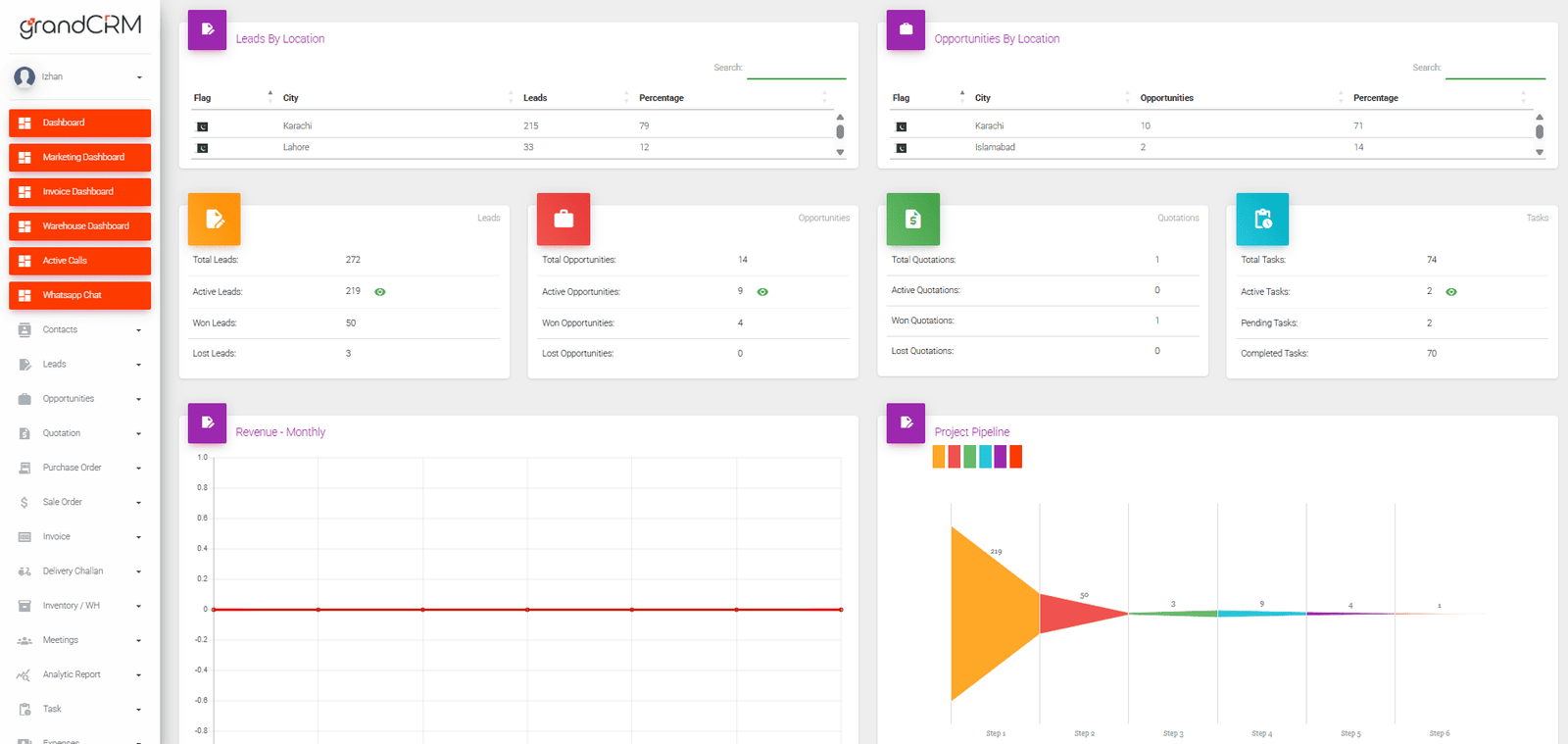This screenshot has width=1568, height=744.
Task: Expand the Inventory / WH sidebar menu
Action: [x=79, y=606]
